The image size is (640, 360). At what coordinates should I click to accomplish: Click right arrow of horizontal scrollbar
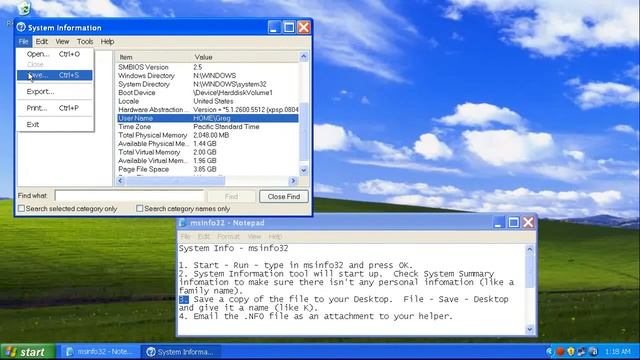pyautogui.click(x=293, y=180)
